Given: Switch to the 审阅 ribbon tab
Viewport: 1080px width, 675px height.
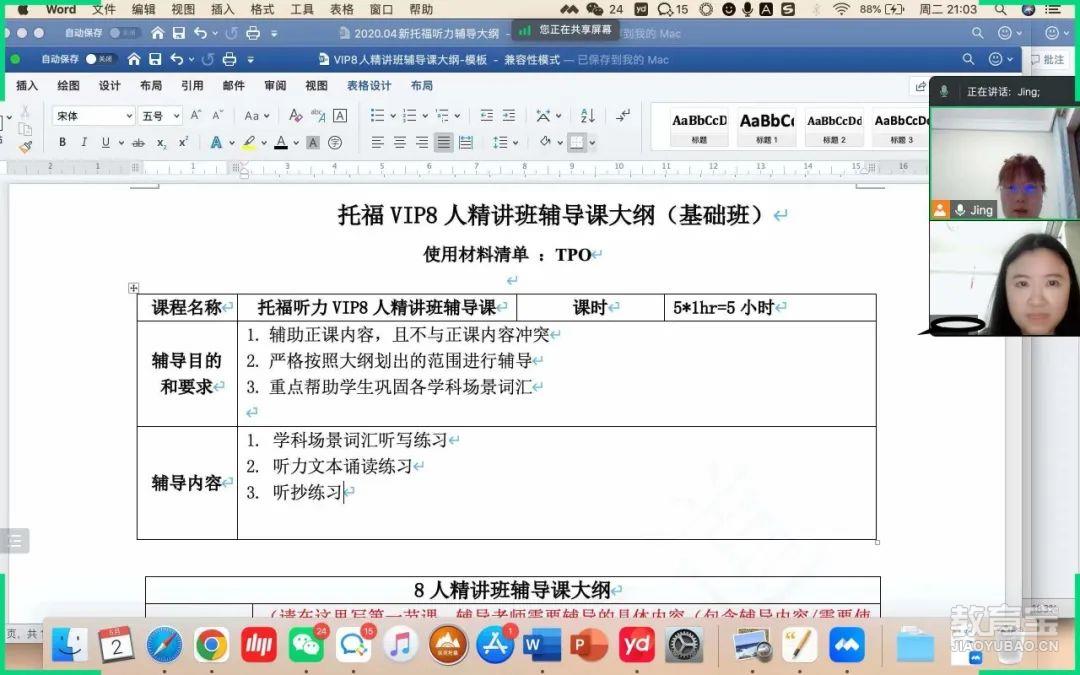Looking at the screenshot, I should click(275, 86).
